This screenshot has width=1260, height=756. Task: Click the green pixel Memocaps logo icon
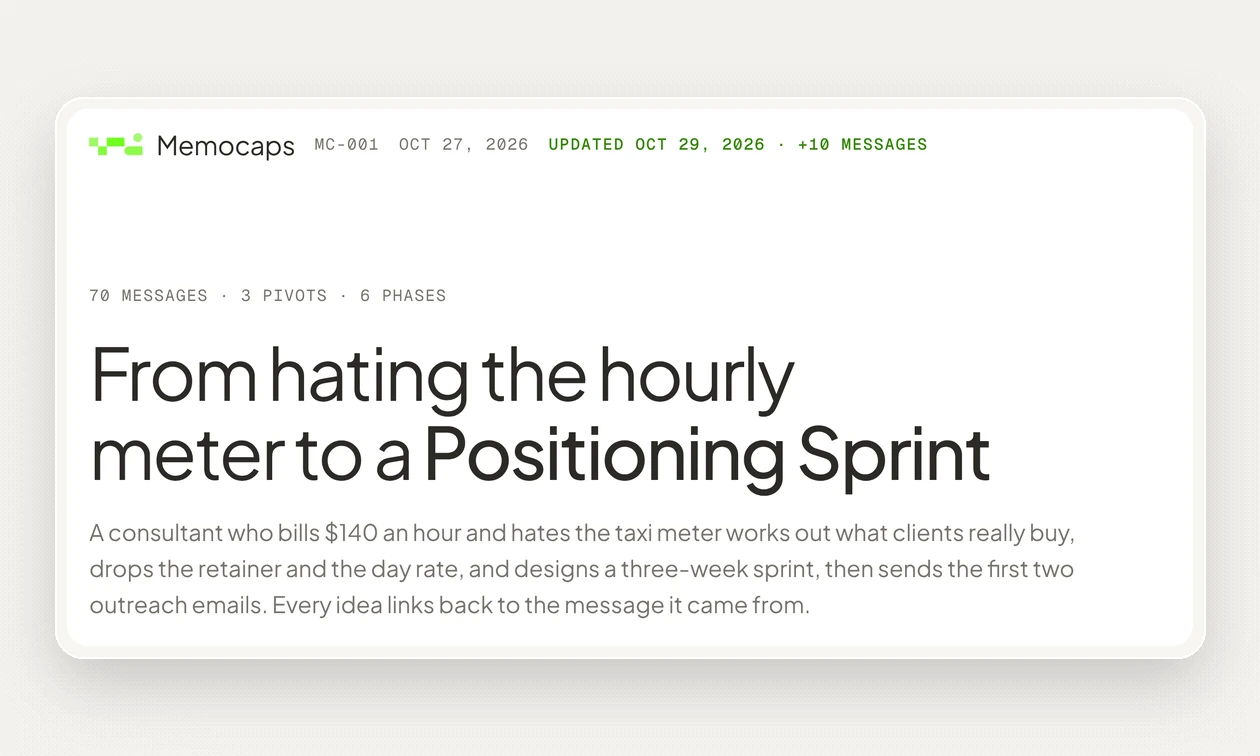(x=116, y=144)
